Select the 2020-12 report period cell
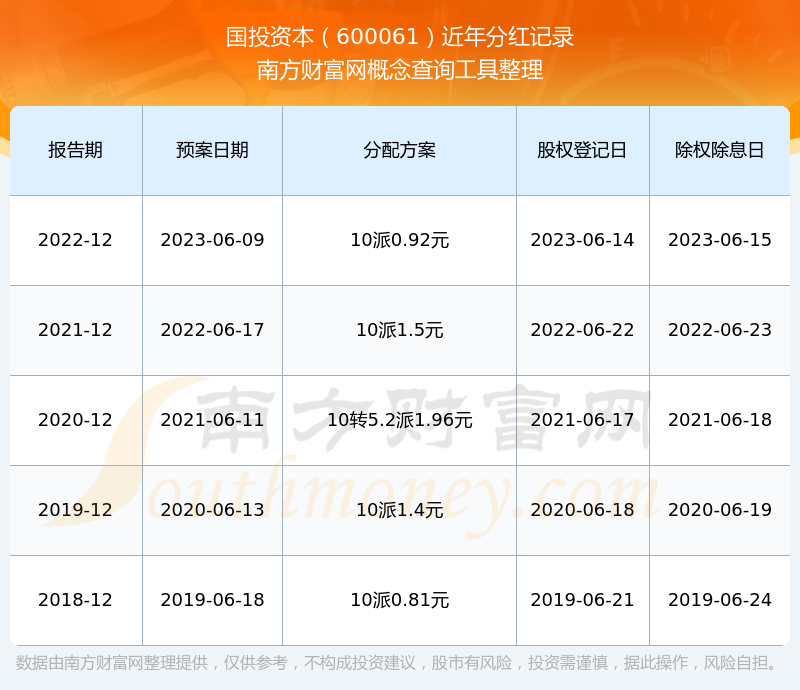Image resolution: width=800 pixels, height=690 pixels. 76,420
